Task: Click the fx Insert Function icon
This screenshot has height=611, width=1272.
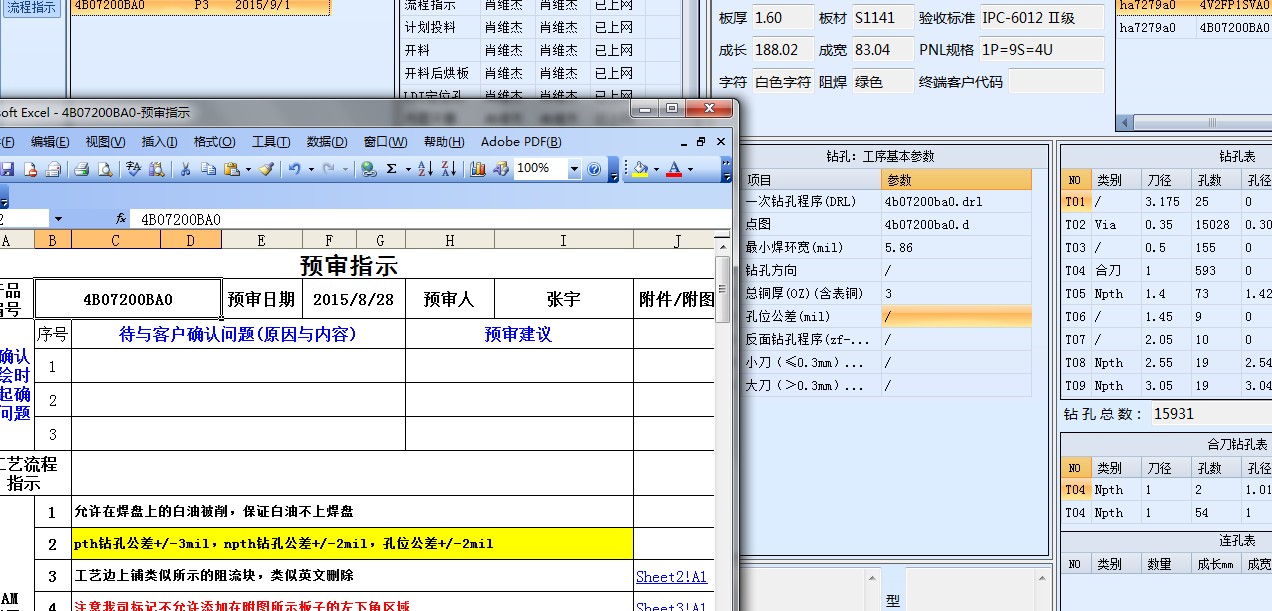Action: click(121, 219)
